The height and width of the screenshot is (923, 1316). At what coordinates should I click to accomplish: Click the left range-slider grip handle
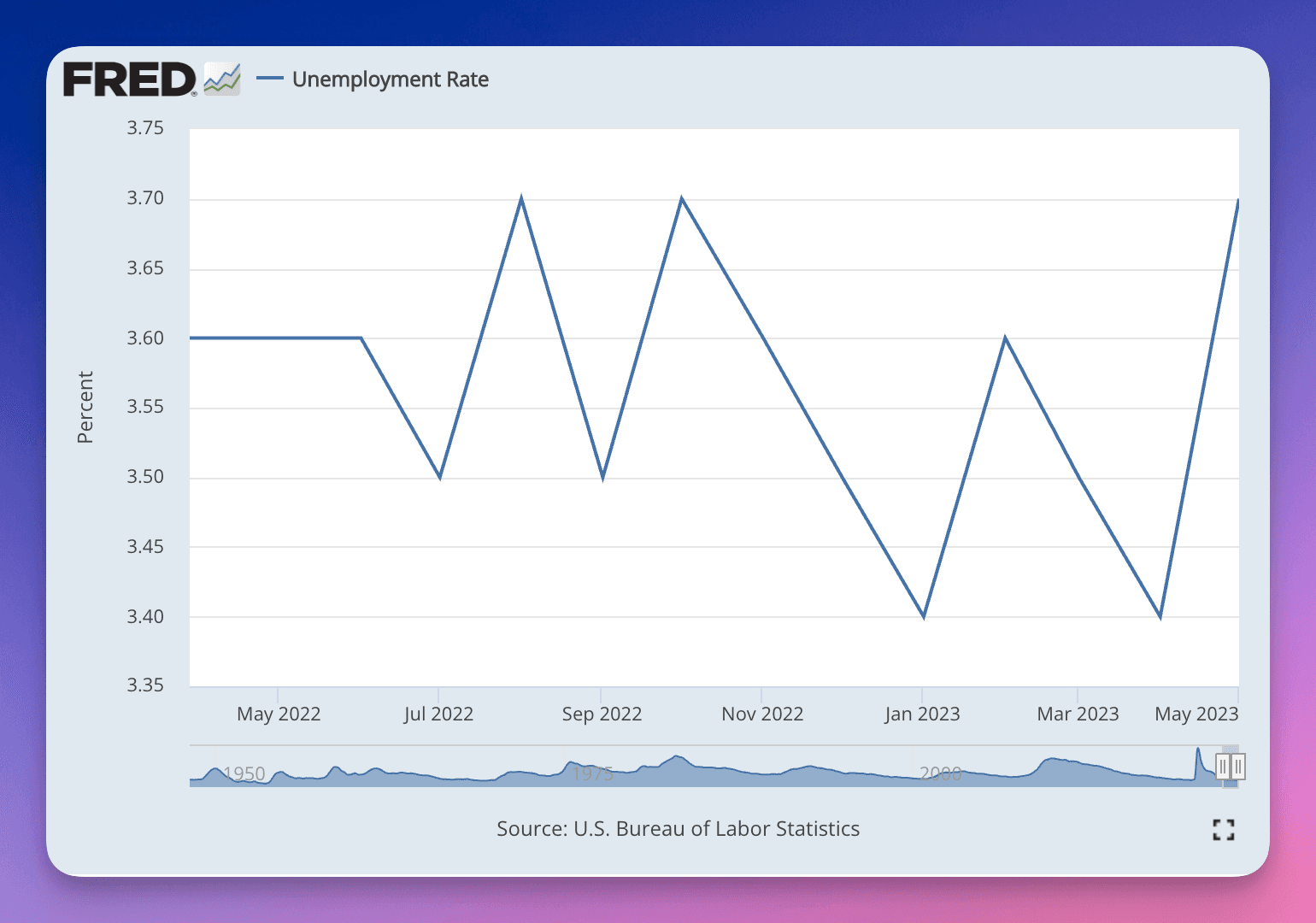pyautogui.click(x=1223, y=767)
